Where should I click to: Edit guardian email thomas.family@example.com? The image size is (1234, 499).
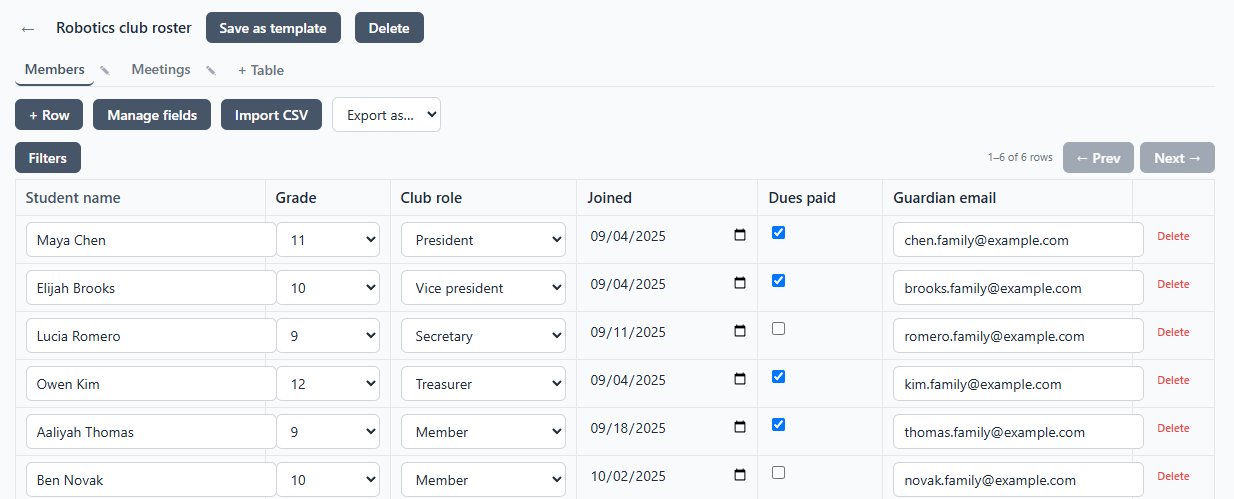pos(1018,432)
